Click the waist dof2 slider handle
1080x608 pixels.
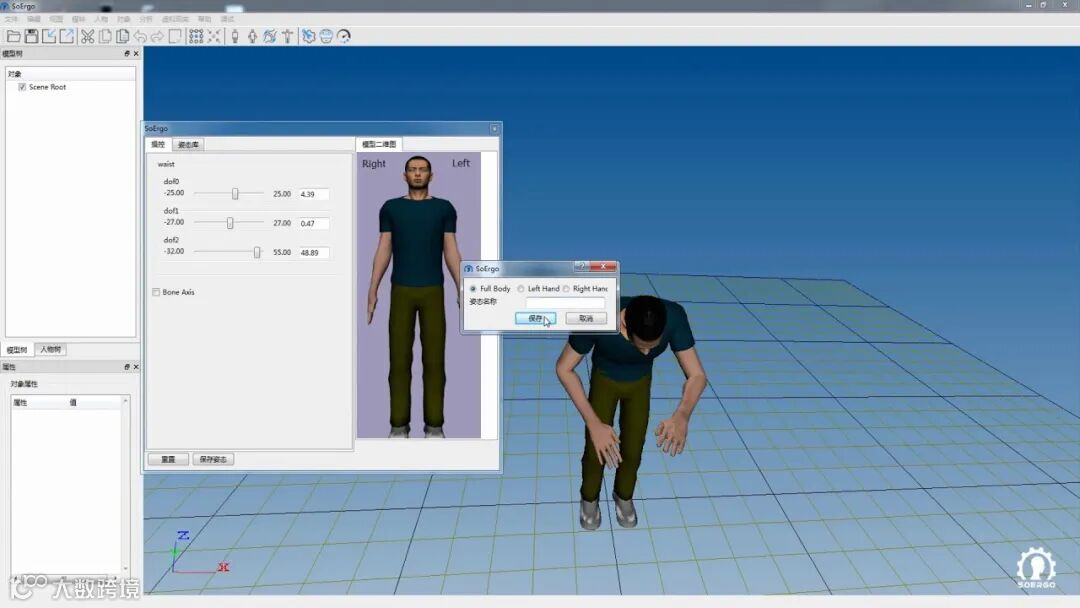257,253
